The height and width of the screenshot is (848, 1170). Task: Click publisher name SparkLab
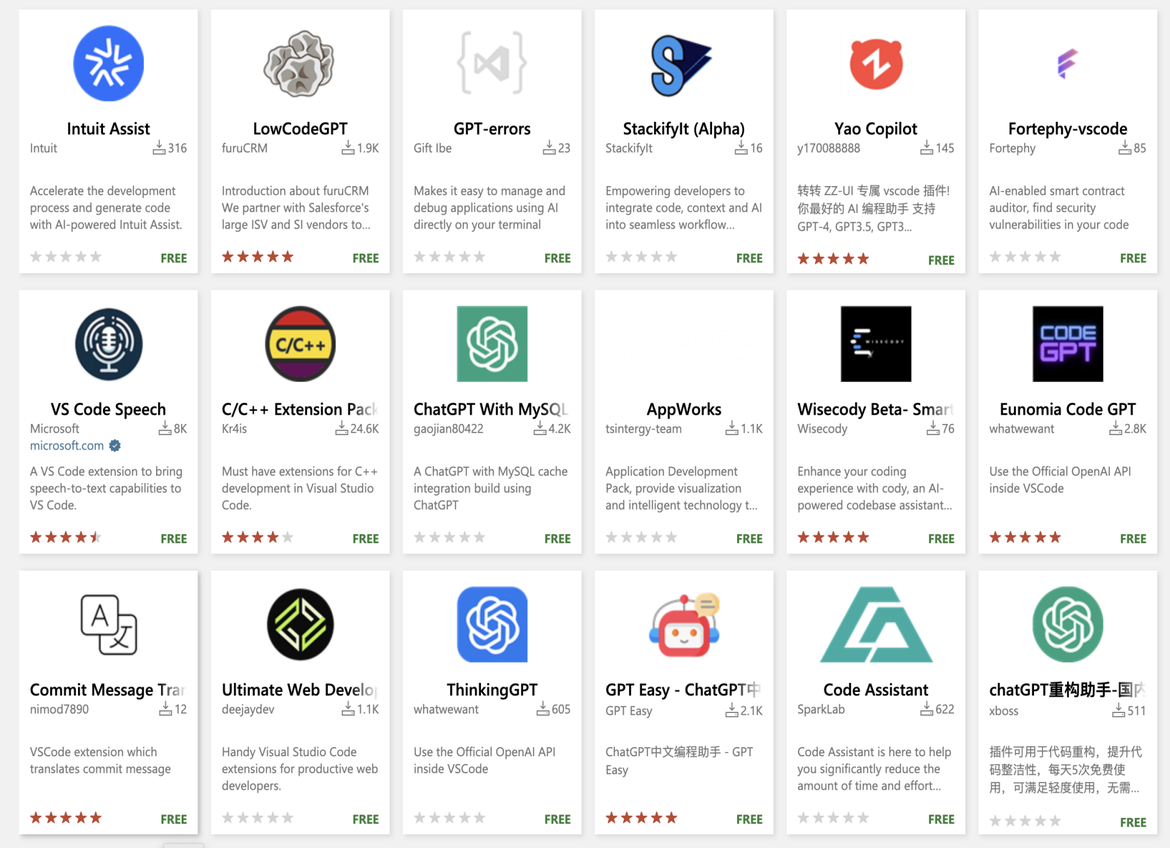[x=821, y=709]
